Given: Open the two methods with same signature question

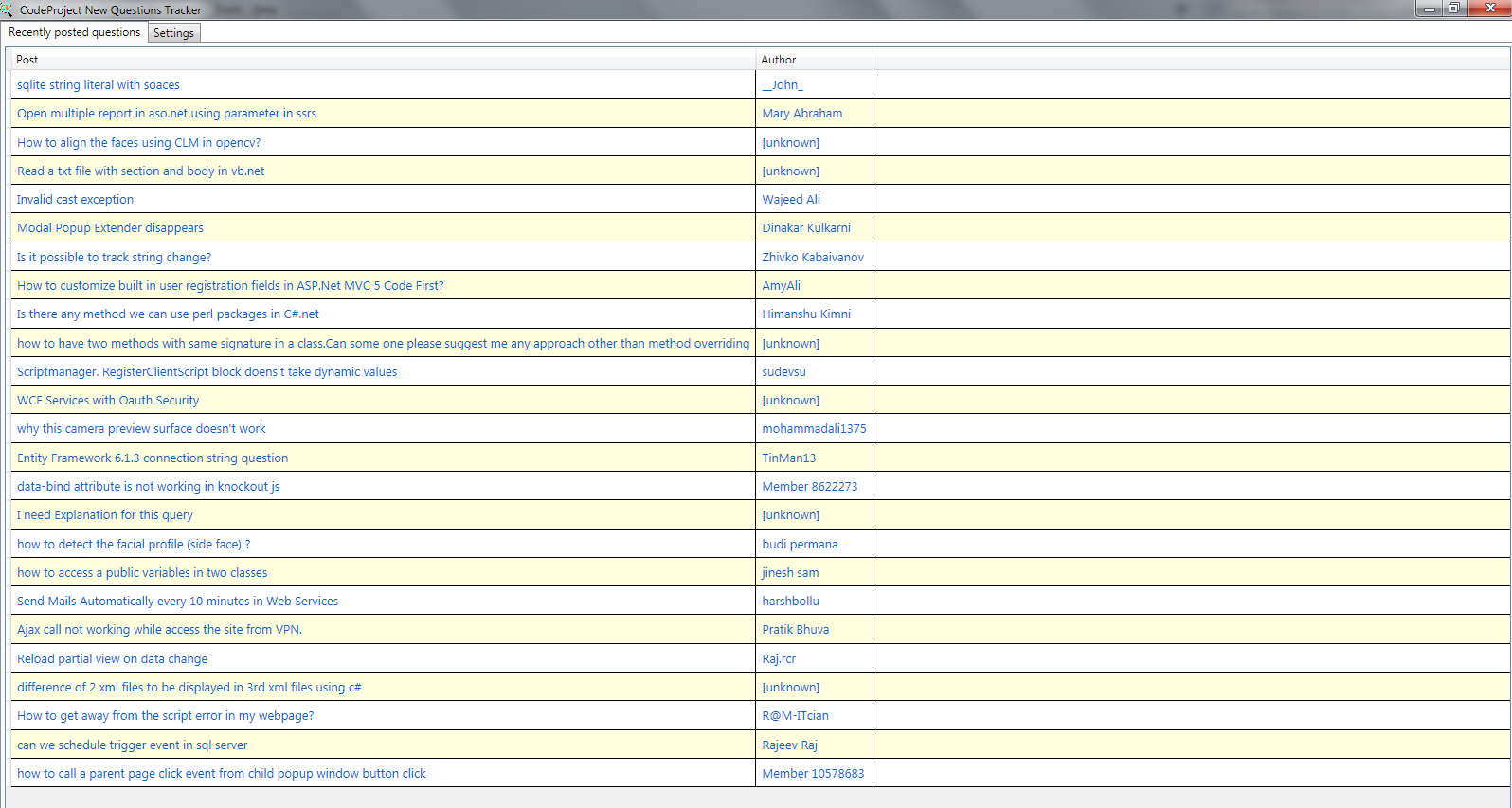Looking at the screenshot, I should 383,344.
